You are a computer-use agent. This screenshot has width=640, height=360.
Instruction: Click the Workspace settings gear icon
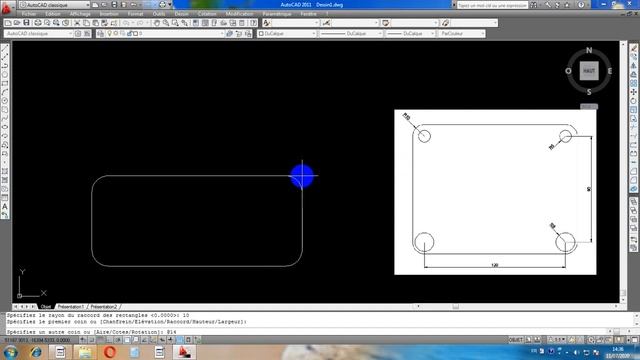pyautogui.click(x=78, y=33)
